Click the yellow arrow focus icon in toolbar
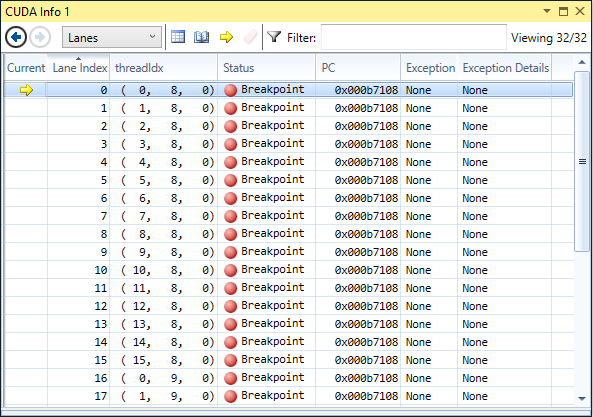This screenshot has width=593, height=417. tap(226, 37)
